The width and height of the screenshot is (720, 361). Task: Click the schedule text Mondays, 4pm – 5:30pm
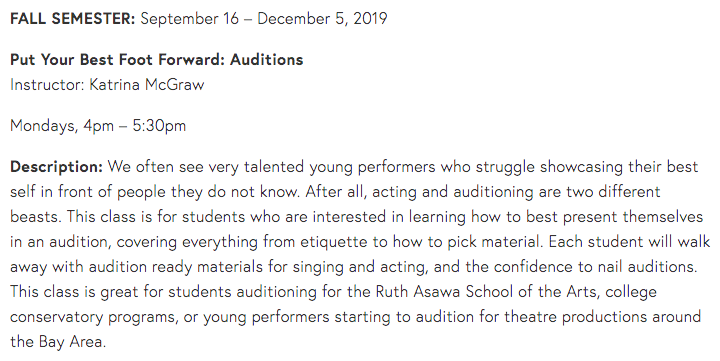point(98,126)
